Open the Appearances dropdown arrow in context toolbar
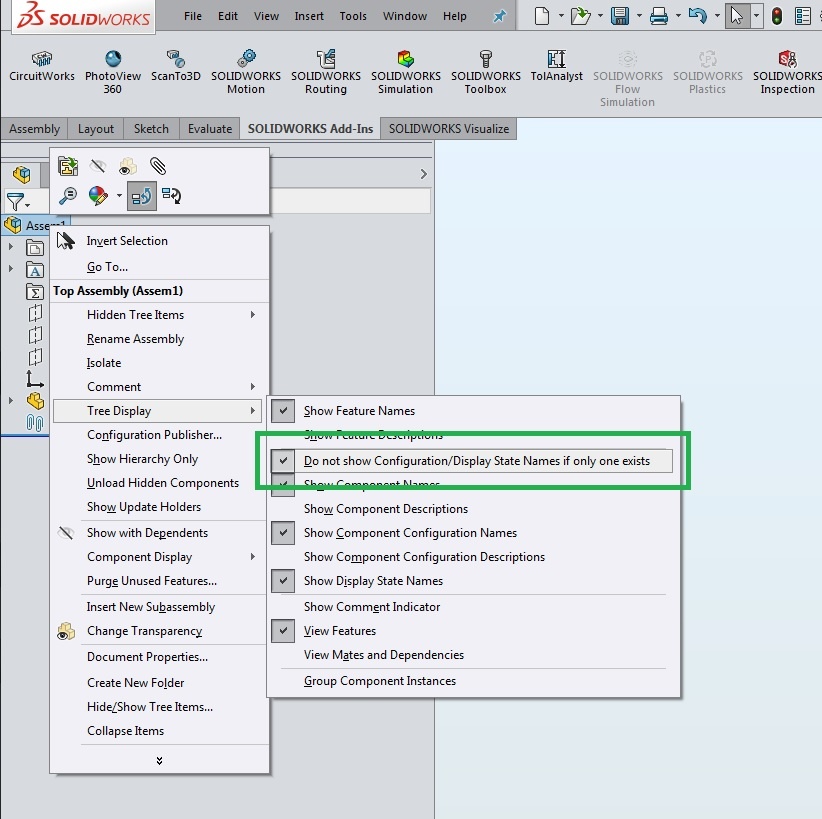 point(120,196)
